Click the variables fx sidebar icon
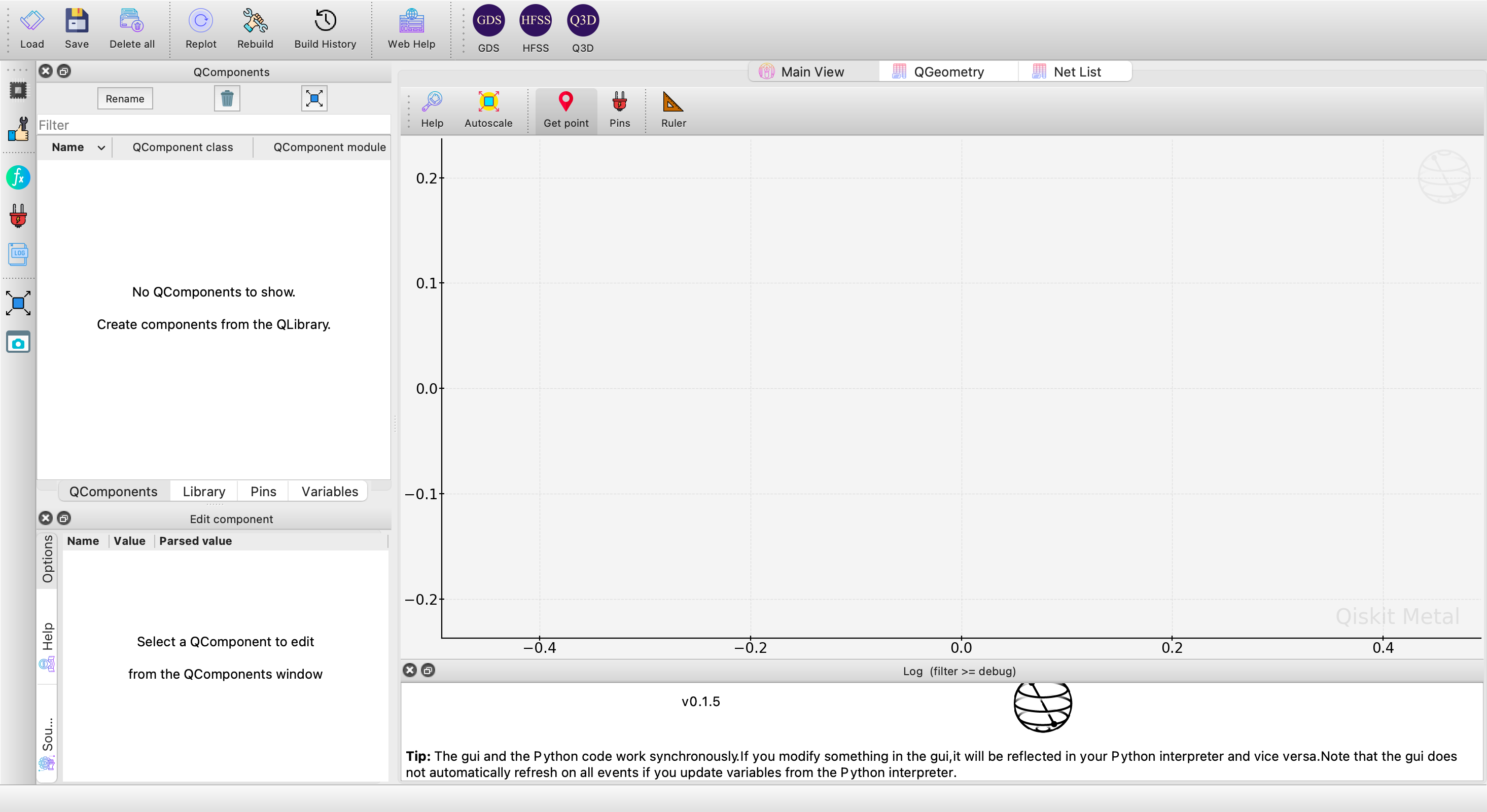This screenshot has height=812, width=1487. tap(18, 177)
